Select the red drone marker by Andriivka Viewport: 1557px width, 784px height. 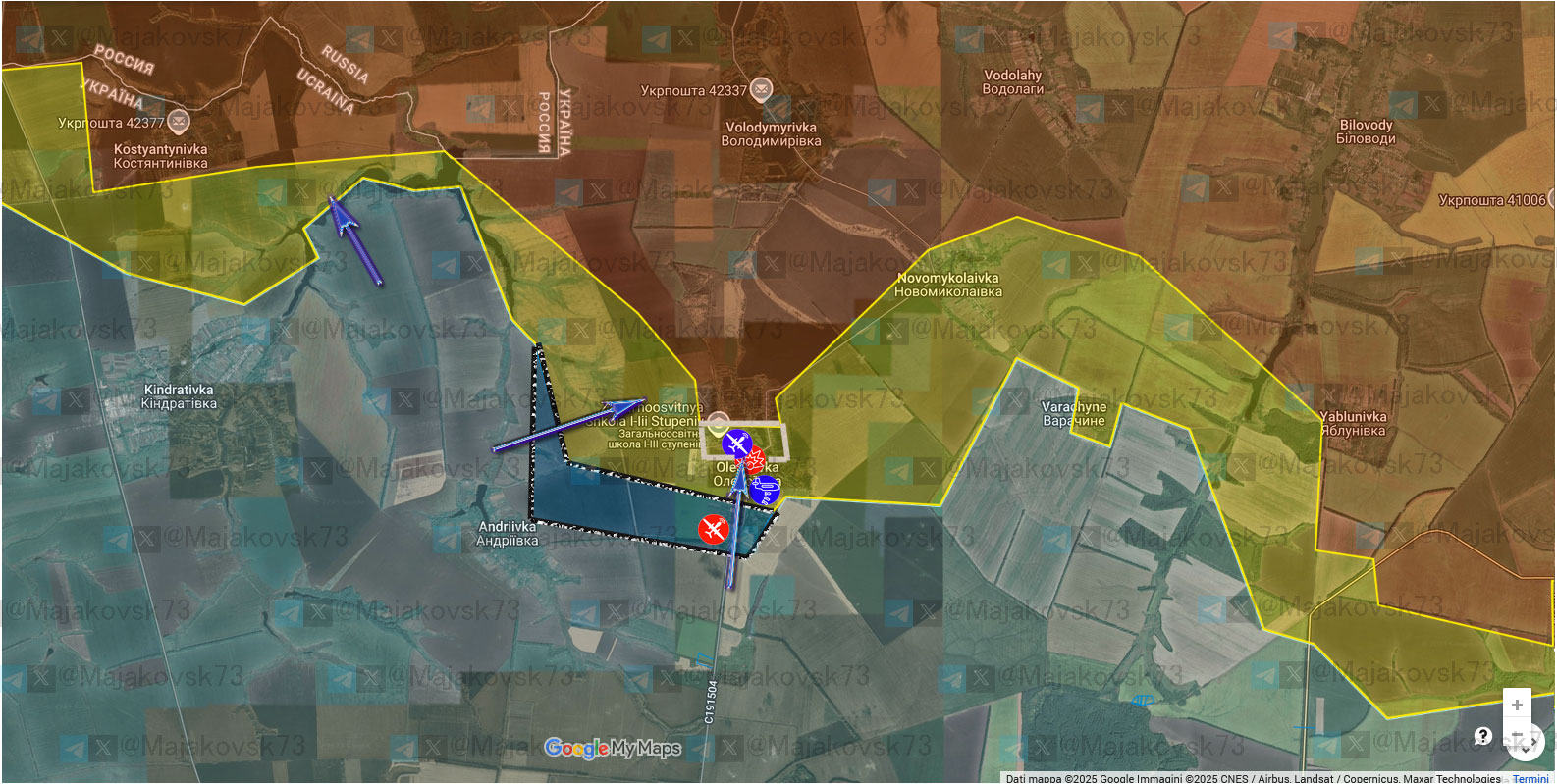pos(713,529)
